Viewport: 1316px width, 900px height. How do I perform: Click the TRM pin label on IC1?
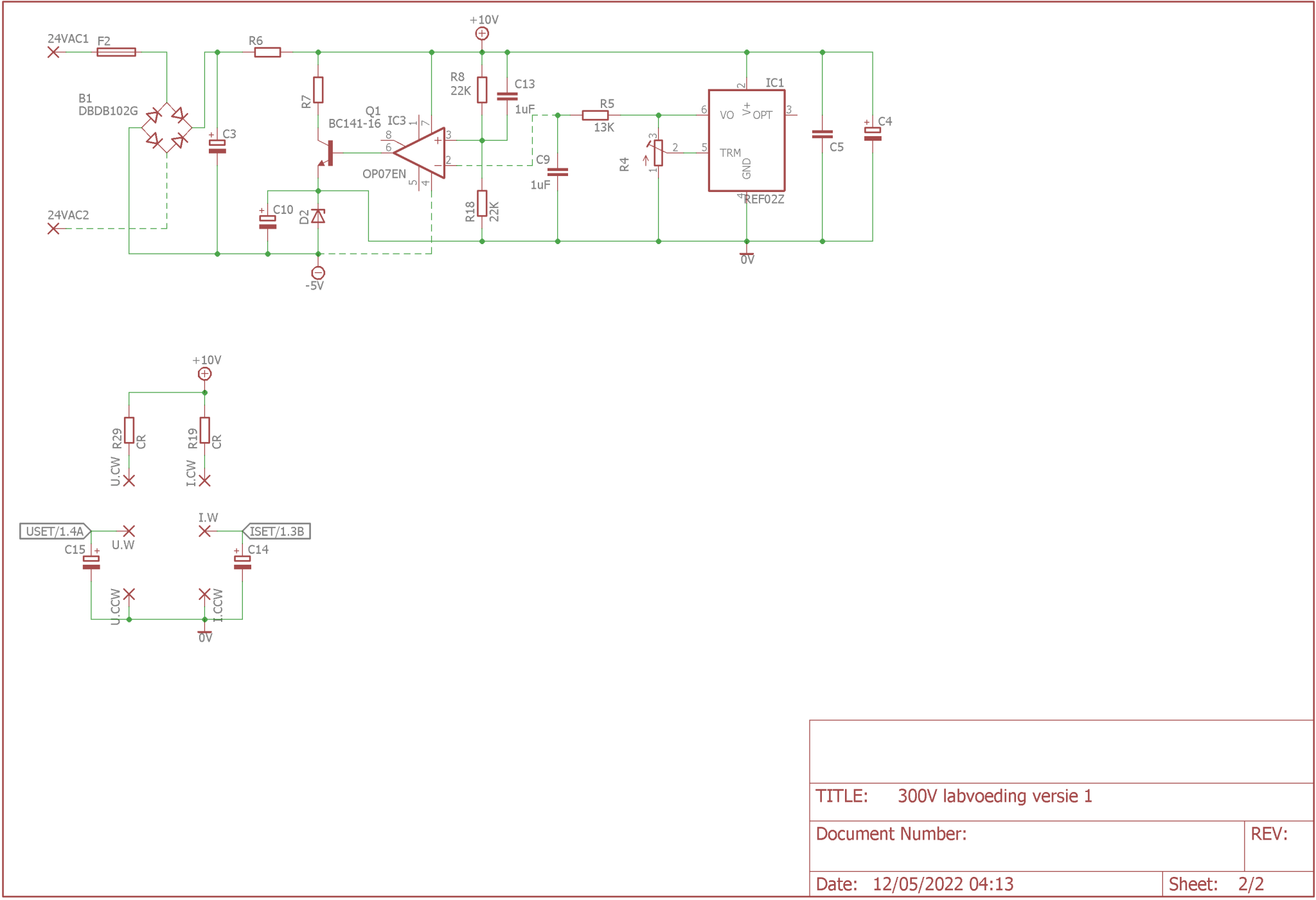click(x=730, y=153)
